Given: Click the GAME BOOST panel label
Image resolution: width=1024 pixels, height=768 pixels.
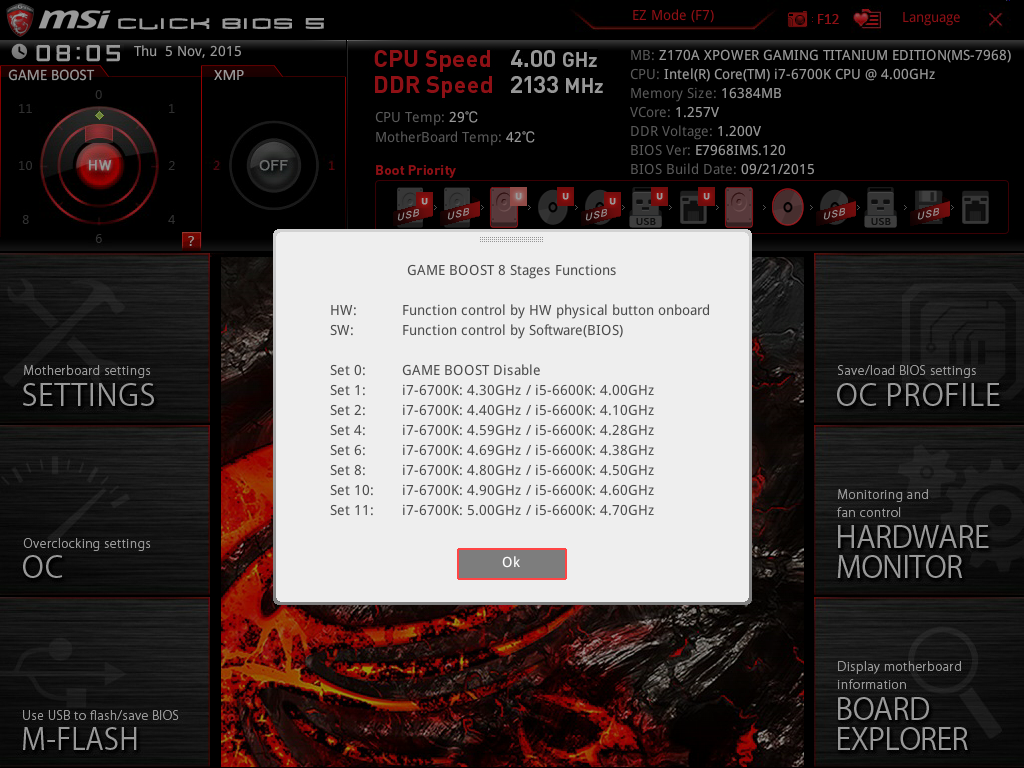Looking at the screenshot, I should coord(51,75).
